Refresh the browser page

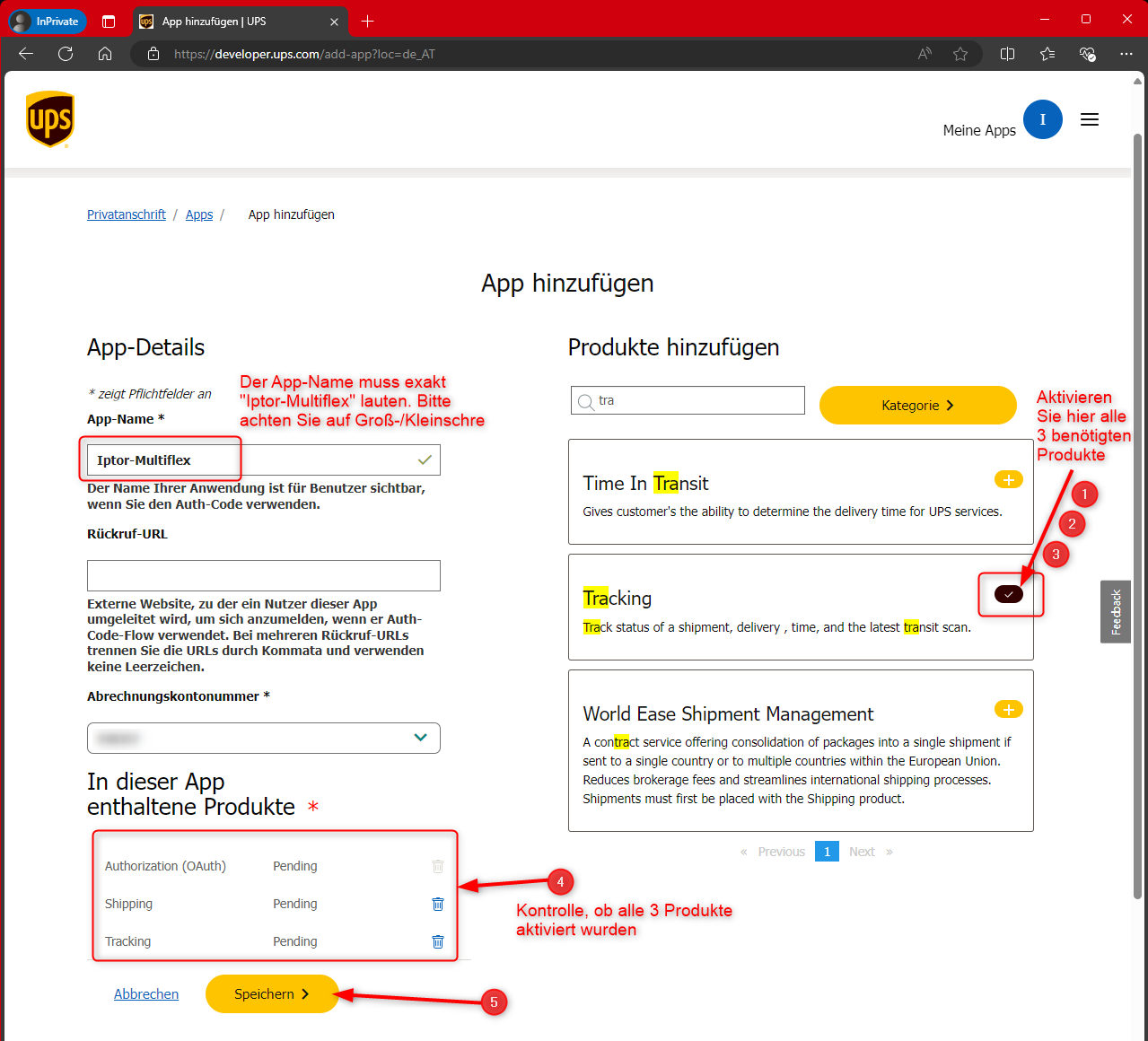[66, 54]
